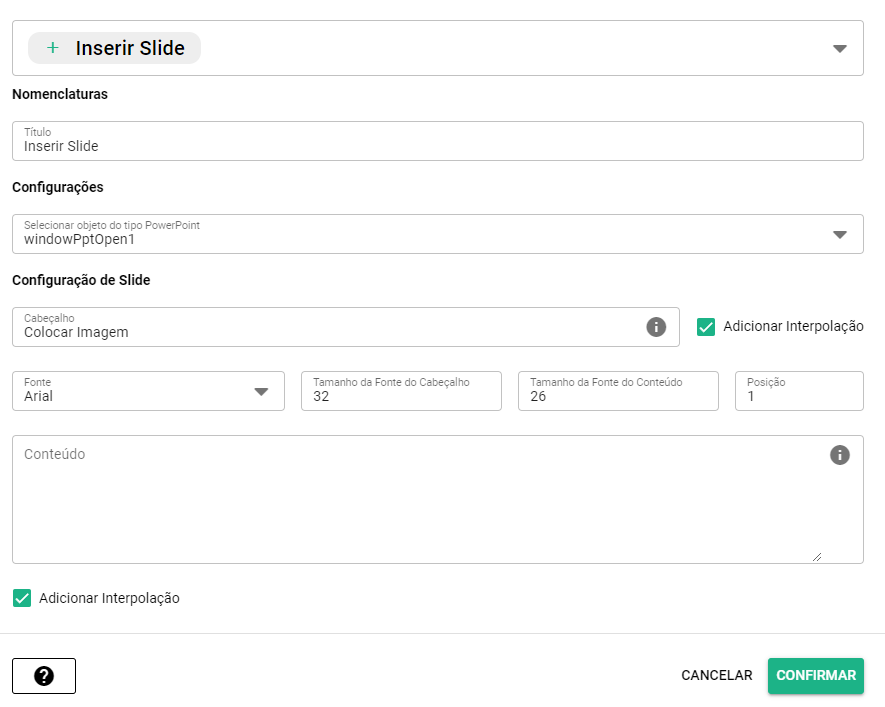Expand the top Inserir Slide panel arrow

(x=840, y=48)
